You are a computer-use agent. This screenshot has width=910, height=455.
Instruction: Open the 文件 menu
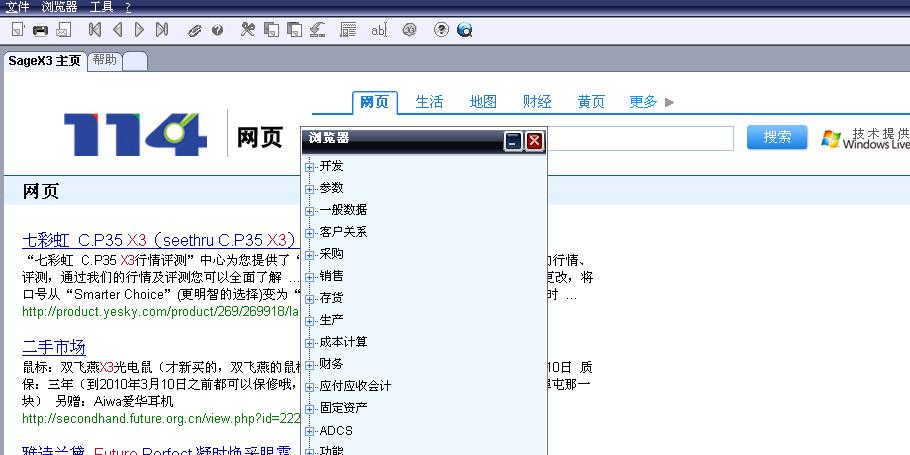[x=18, y=6]
